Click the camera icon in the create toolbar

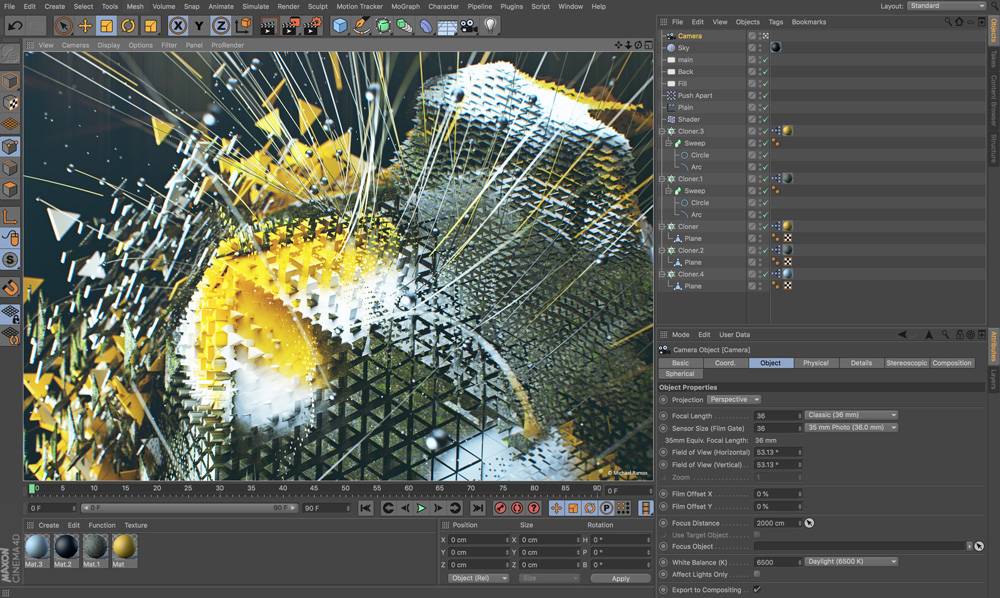466,28
